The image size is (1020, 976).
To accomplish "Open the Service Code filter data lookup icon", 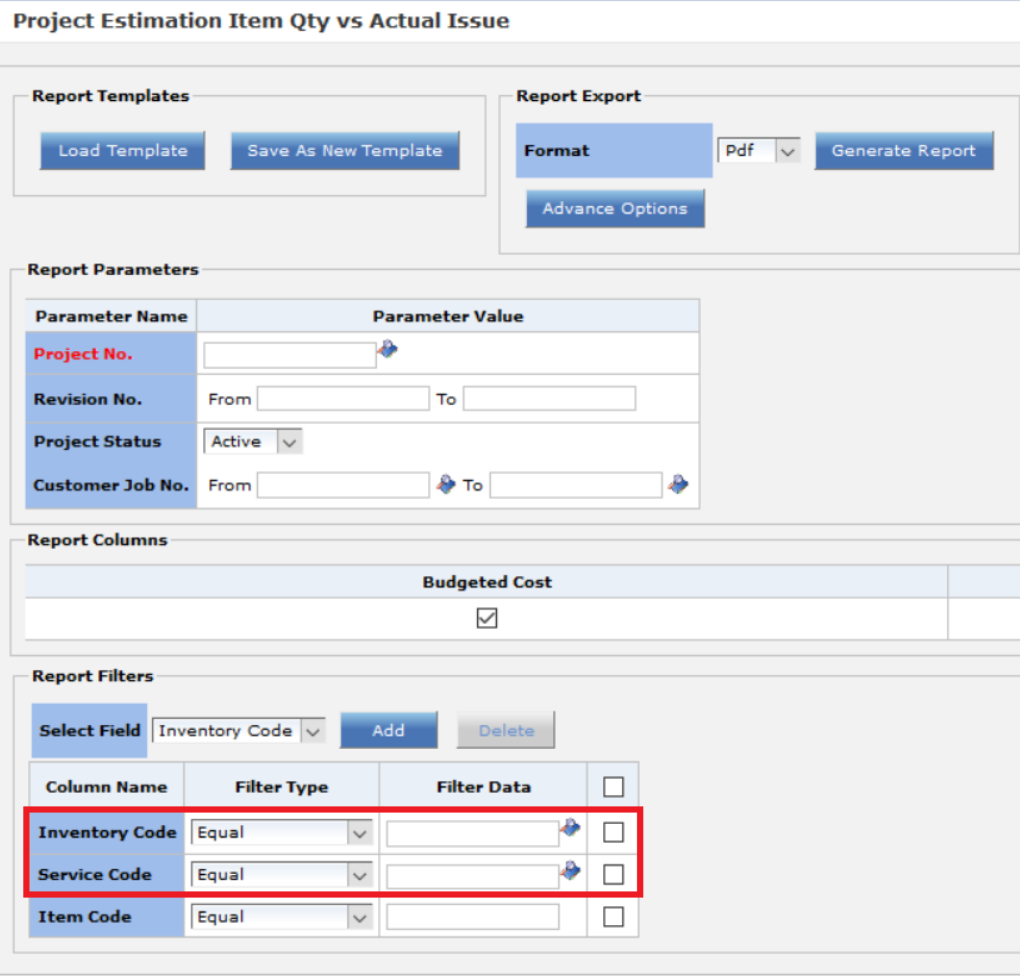I will [571, 870].
